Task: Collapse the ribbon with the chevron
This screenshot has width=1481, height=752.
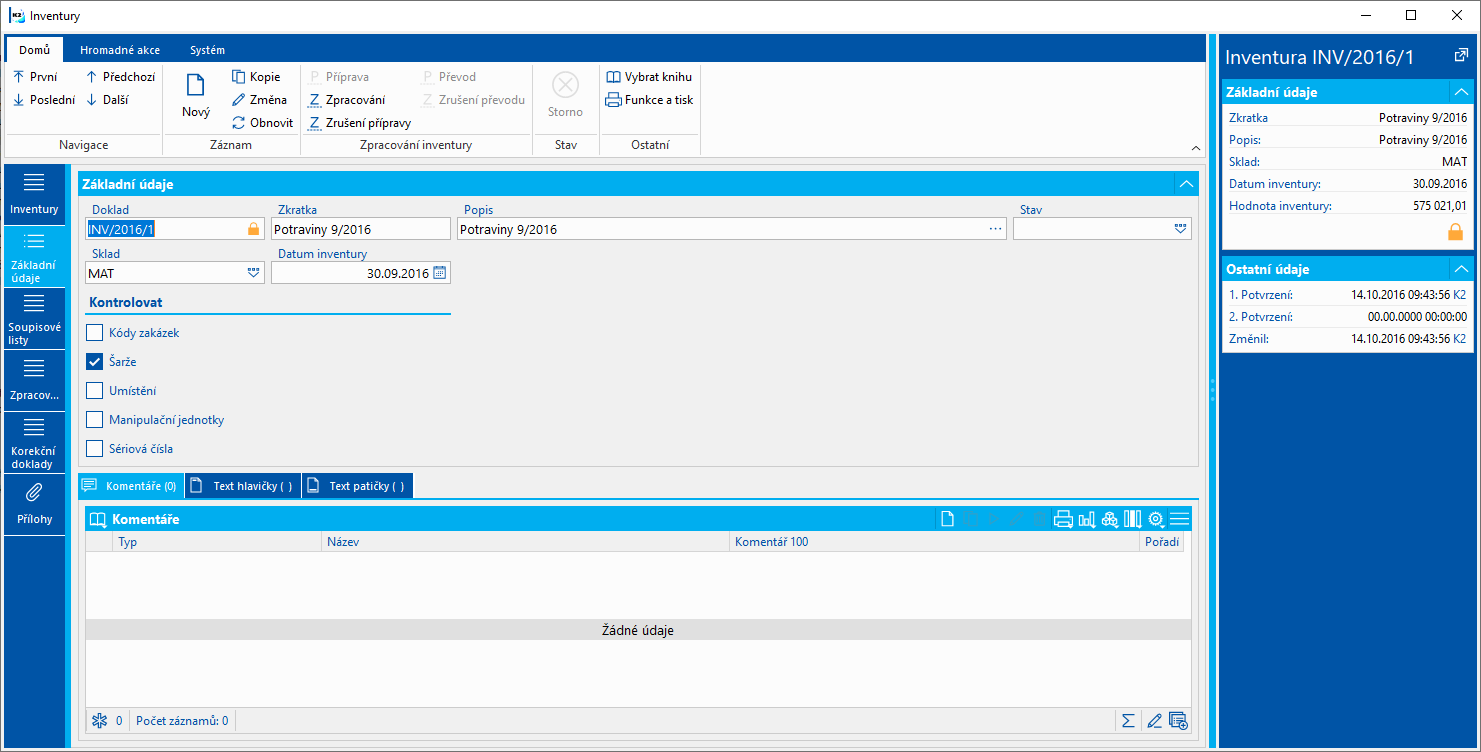Action: click(x=1196, y=148)
